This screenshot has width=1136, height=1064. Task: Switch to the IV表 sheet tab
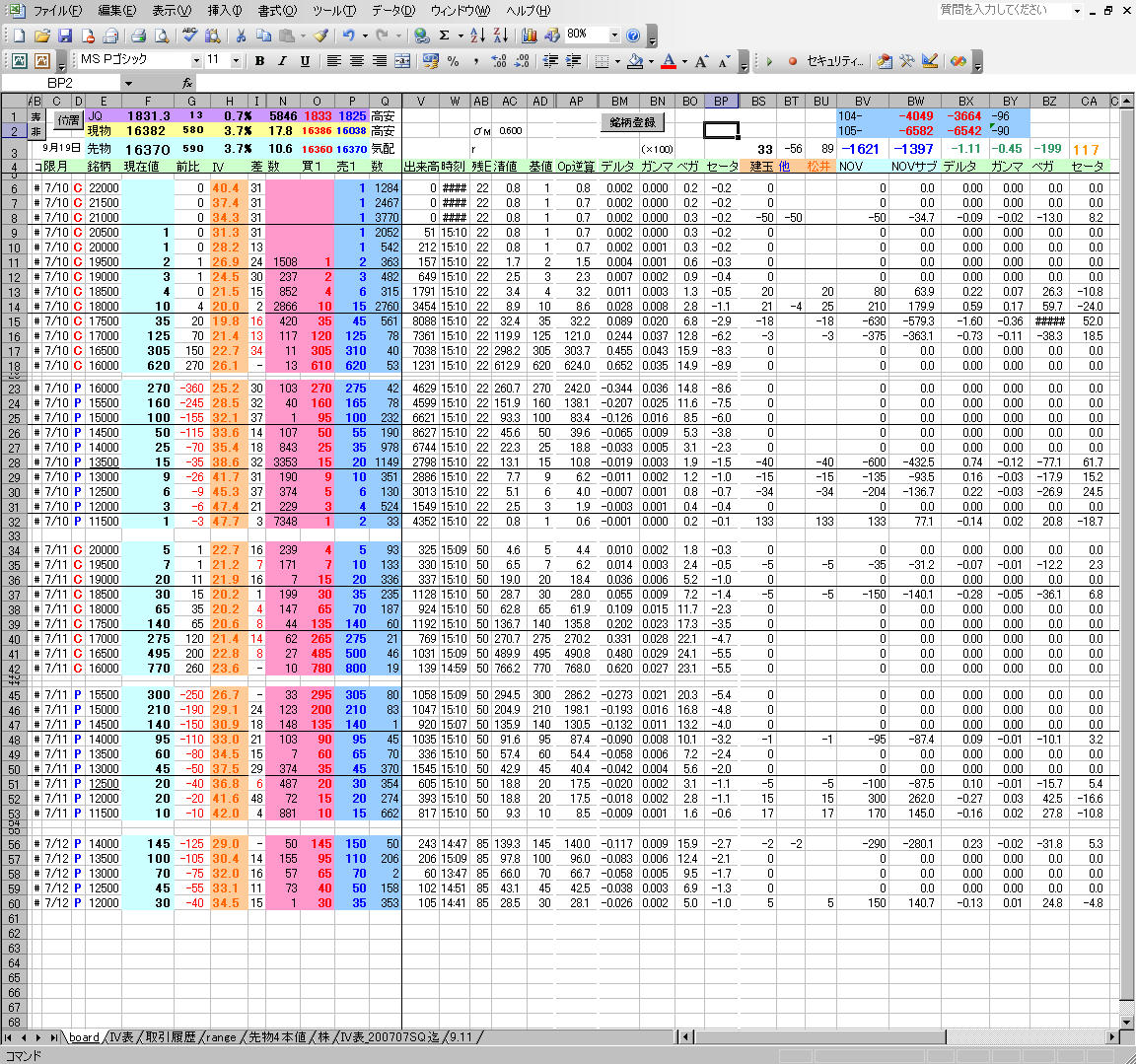click(x=121, y=1037)
